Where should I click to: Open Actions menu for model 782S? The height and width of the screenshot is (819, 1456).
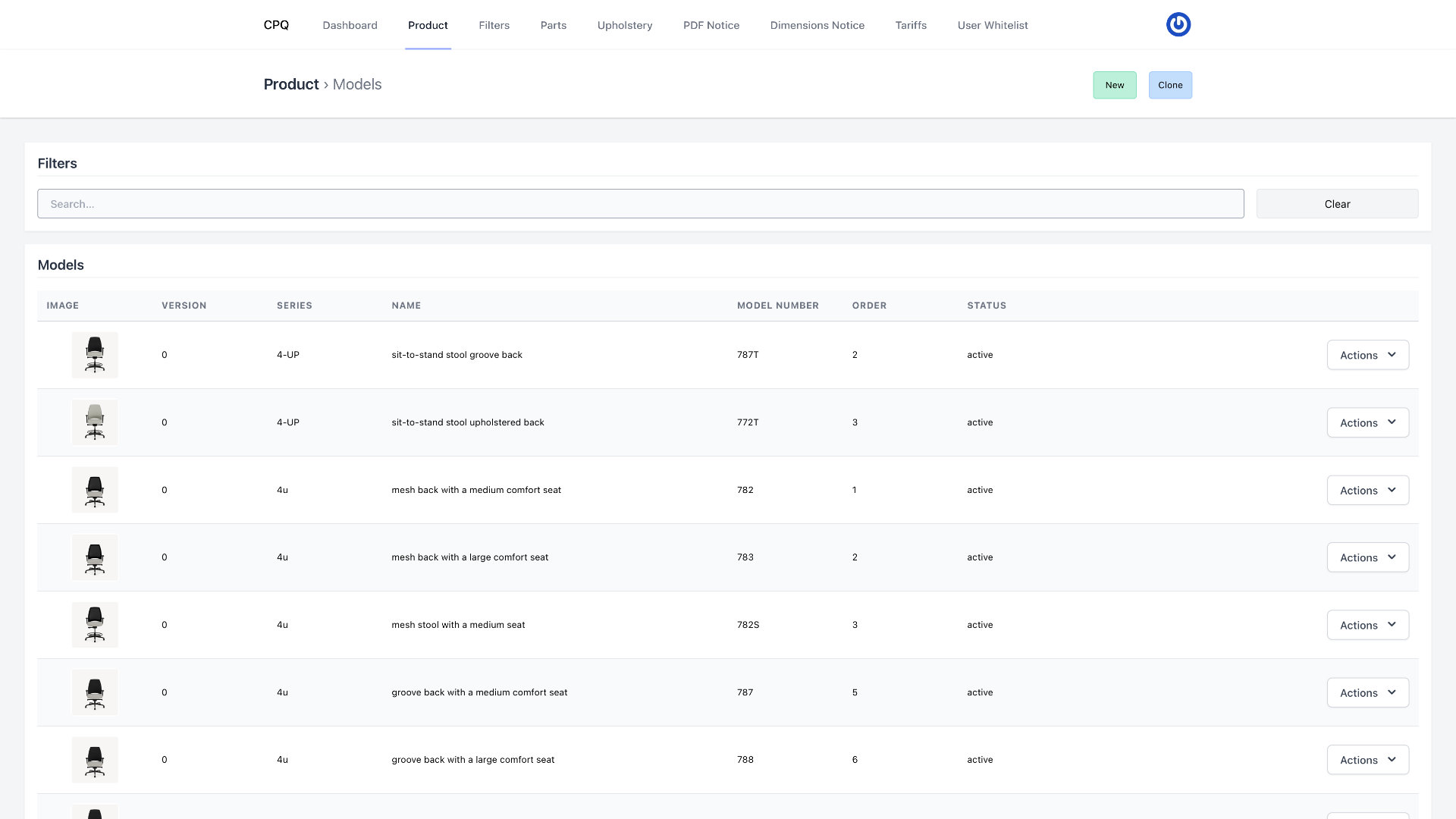pos(1367,625)
